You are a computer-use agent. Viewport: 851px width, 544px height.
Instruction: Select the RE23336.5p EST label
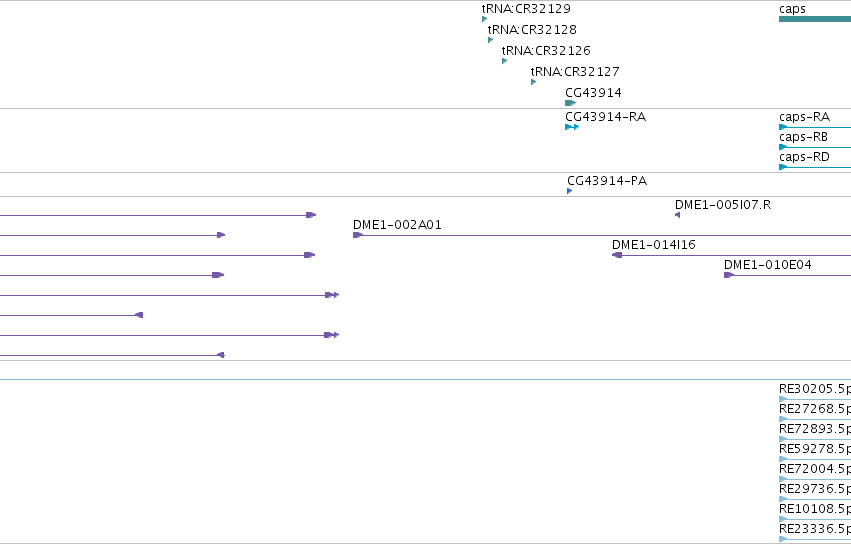pyautogui.click(x=815, y=529)
